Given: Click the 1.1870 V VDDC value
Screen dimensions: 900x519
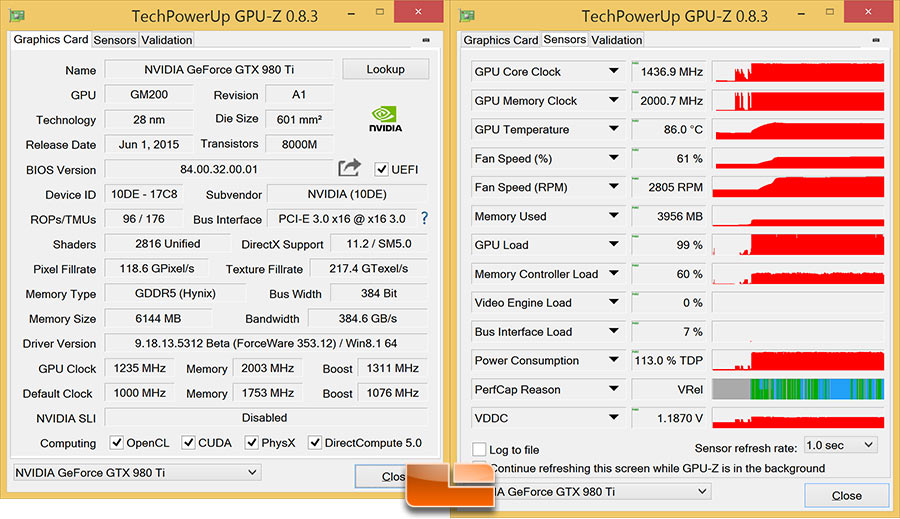Looking at the screenshot, I should click(x=669, y=418).
